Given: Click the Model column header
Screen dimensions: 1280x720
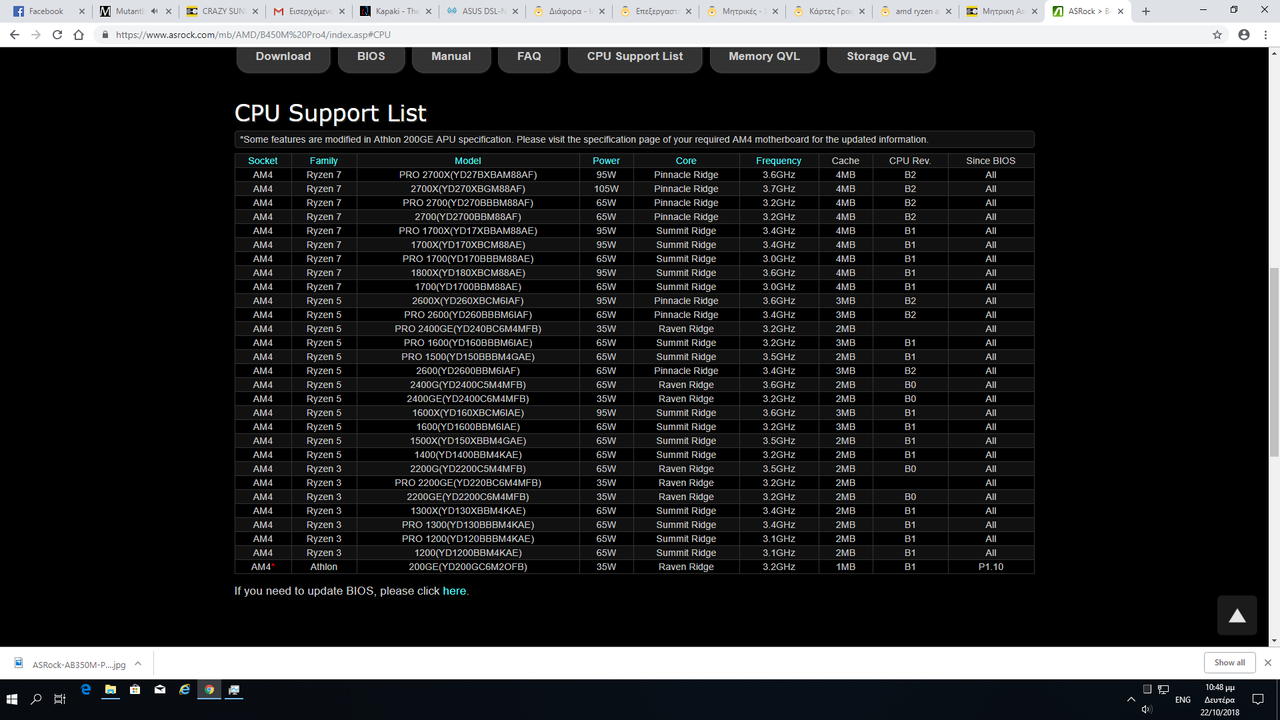Looking at the screenshot, I should pos(468,161).
